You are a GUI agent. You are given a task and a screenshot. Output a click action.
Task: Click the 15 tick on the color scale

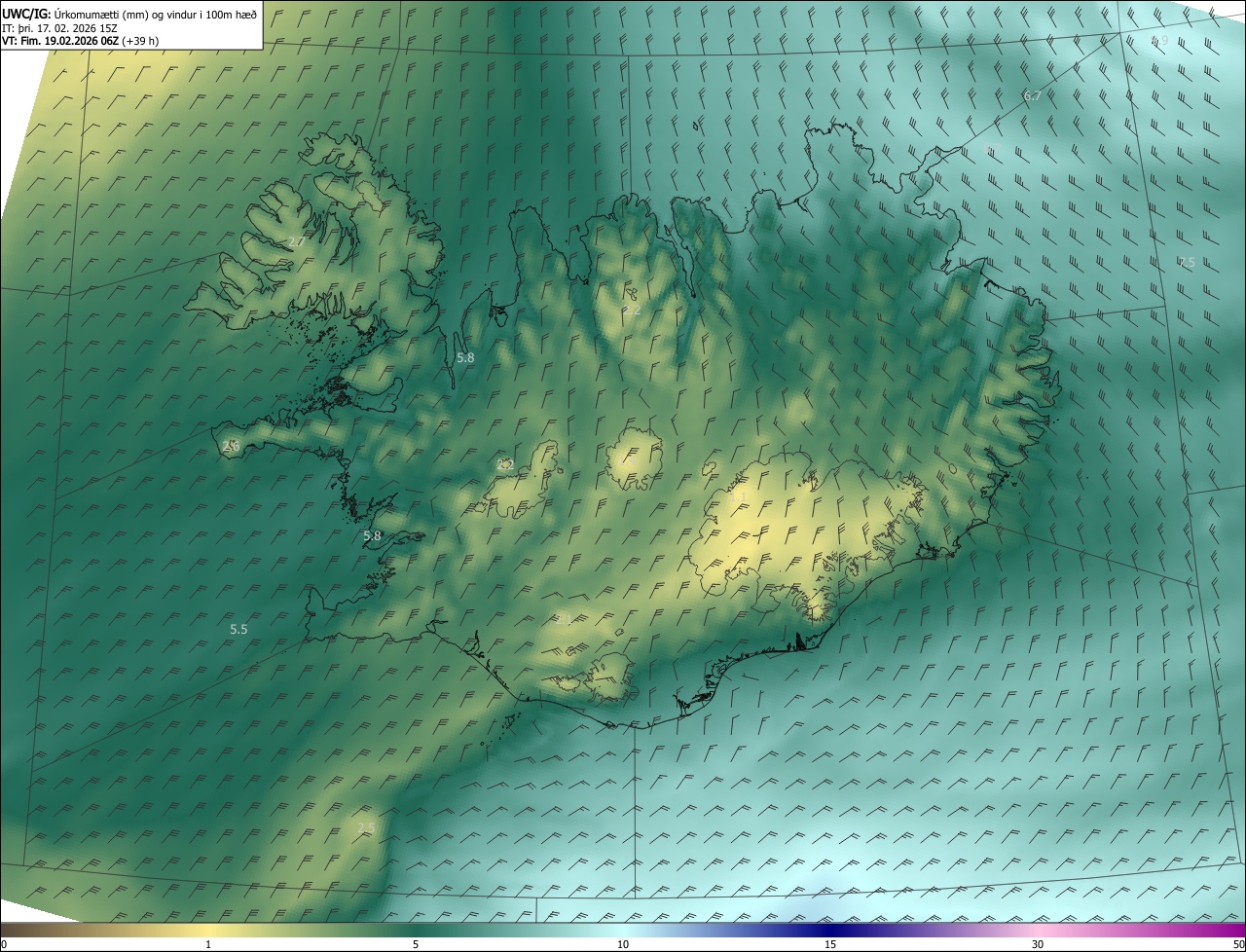(x=830, y=944)
